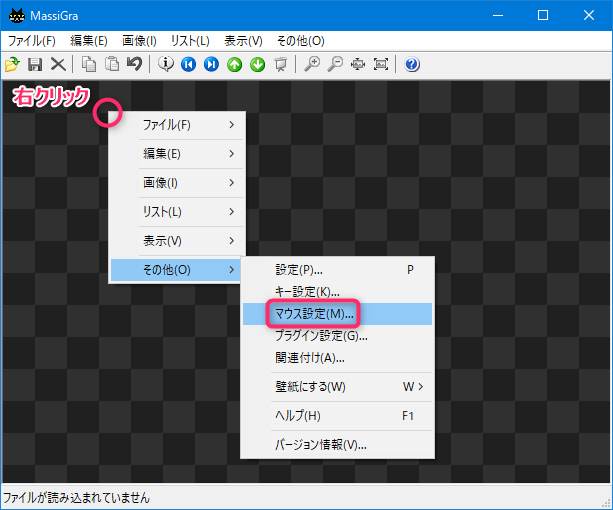Maximize the MassiGra window

coord(543,16)
